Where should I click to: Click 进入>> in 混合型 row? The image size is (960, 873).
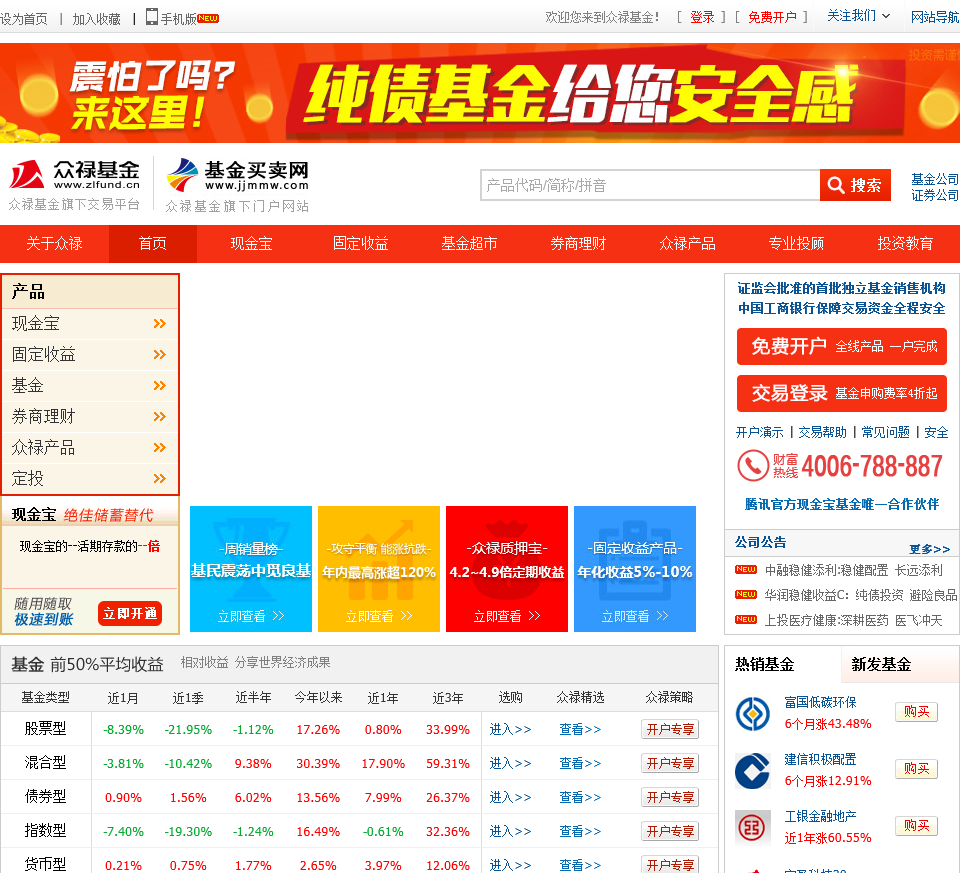pyautogui.click(x=511, y=763)
